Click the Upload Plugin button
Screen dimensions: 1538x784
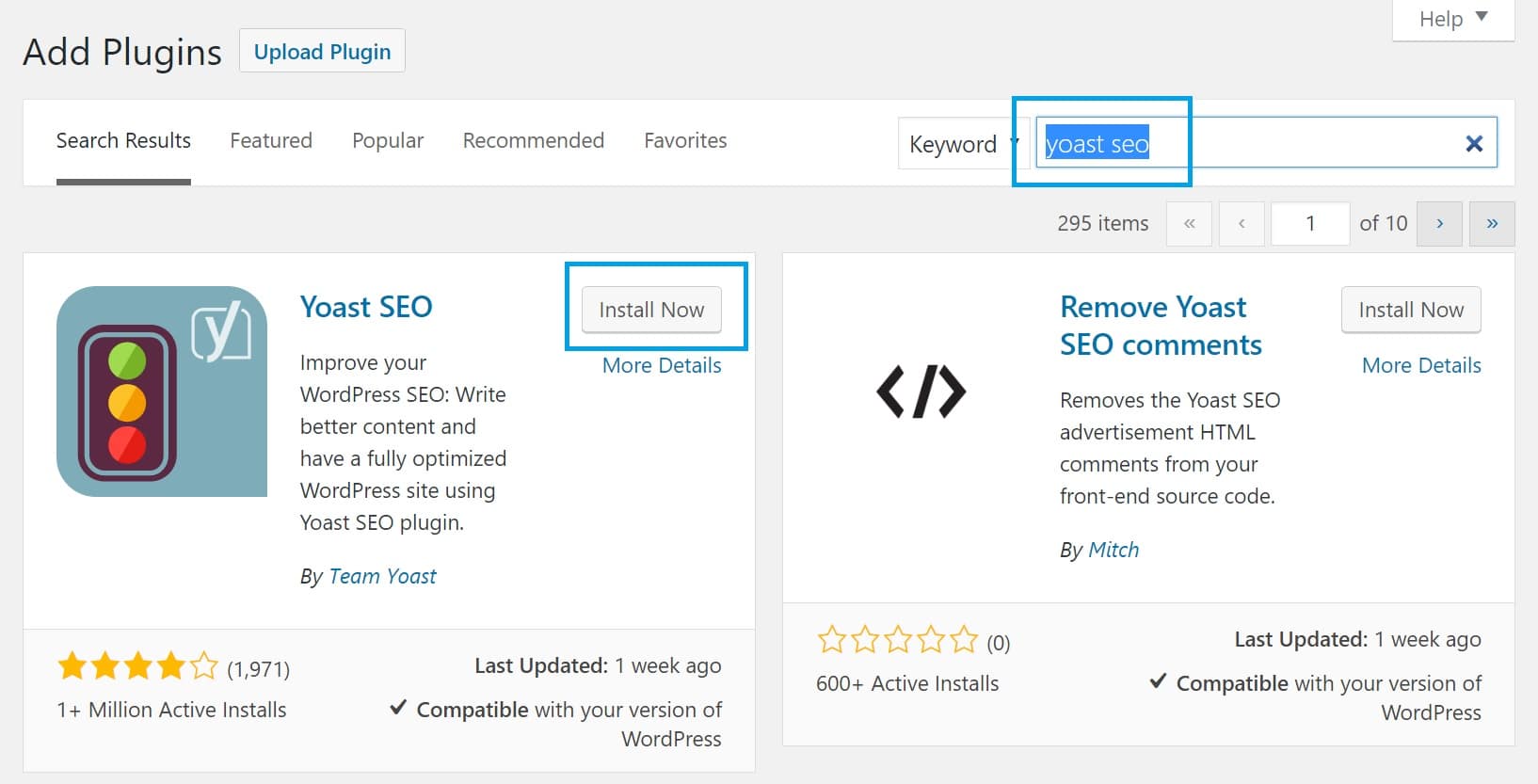click(x=322, y=51)
